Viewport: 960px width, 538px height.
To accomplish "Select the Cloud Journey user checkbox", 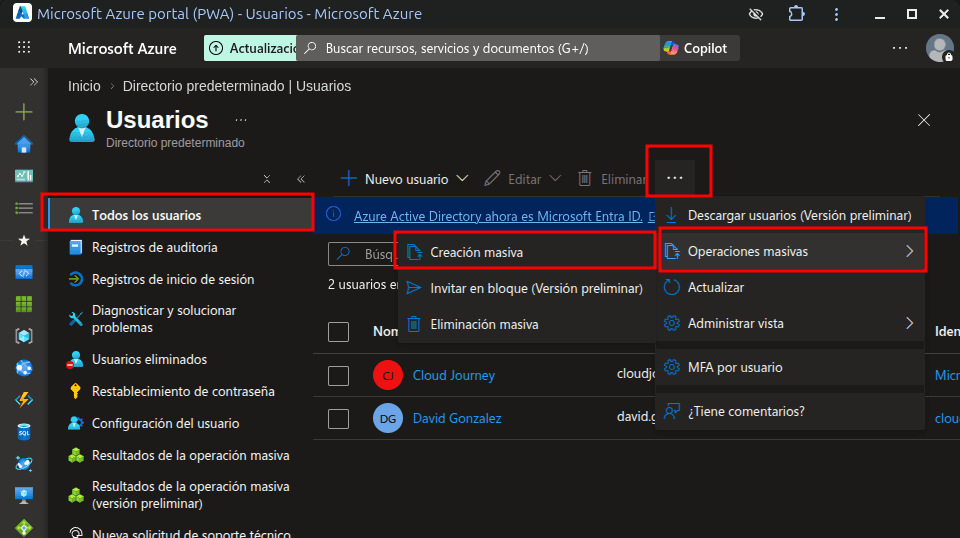I will (x=338, y=375).
